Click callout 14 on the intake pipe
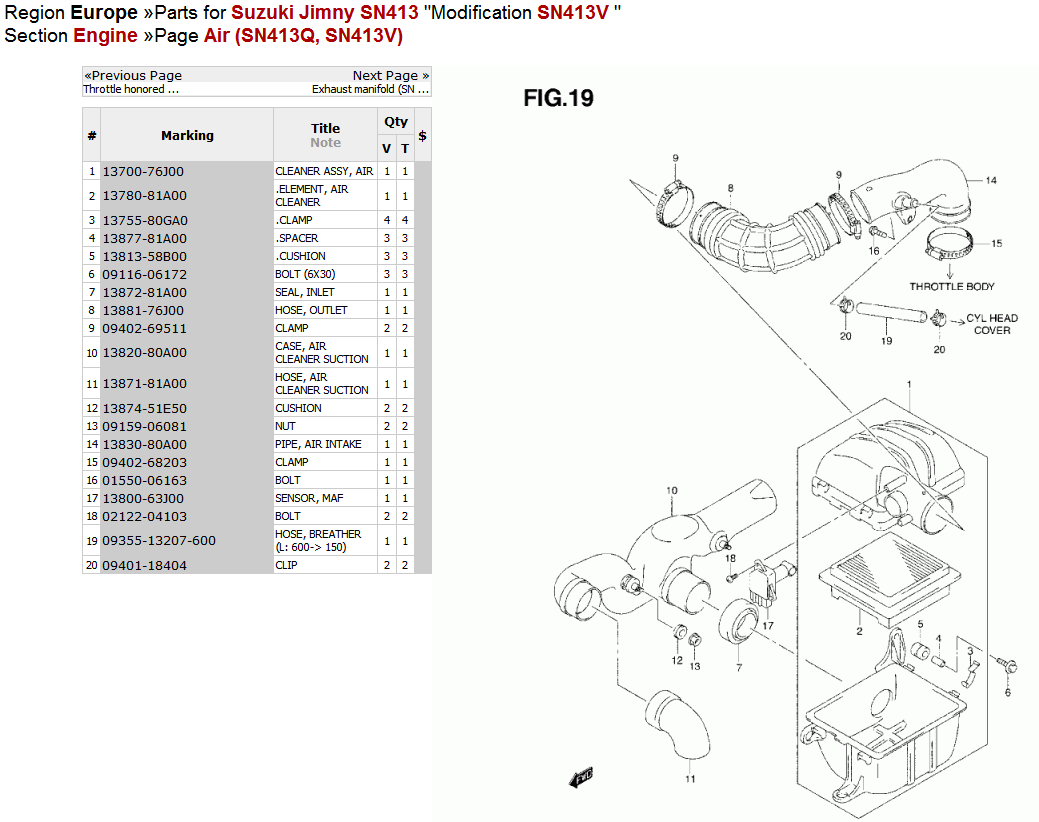1039x822 pixels. pyautogui.click(x=991, y=180)
